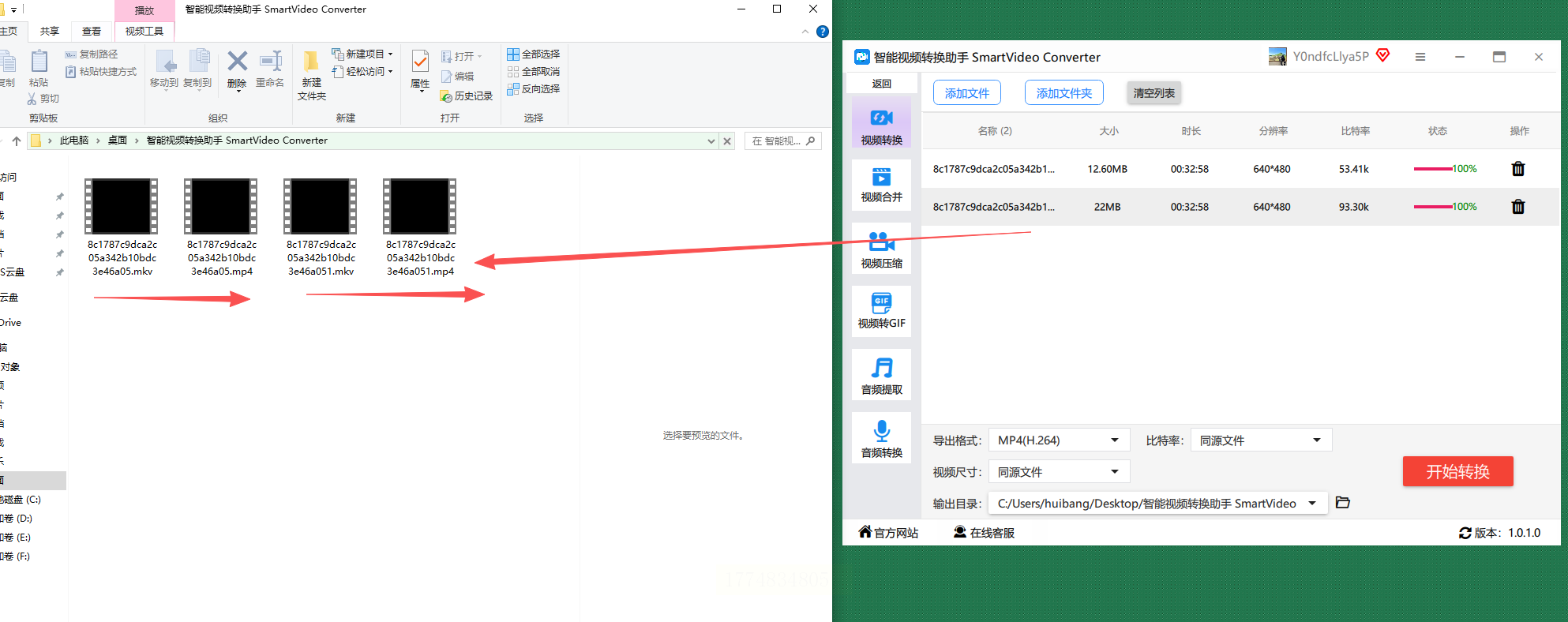
Task: Sort by the Name 名称 (2) column header
Action: pos(995,131)
